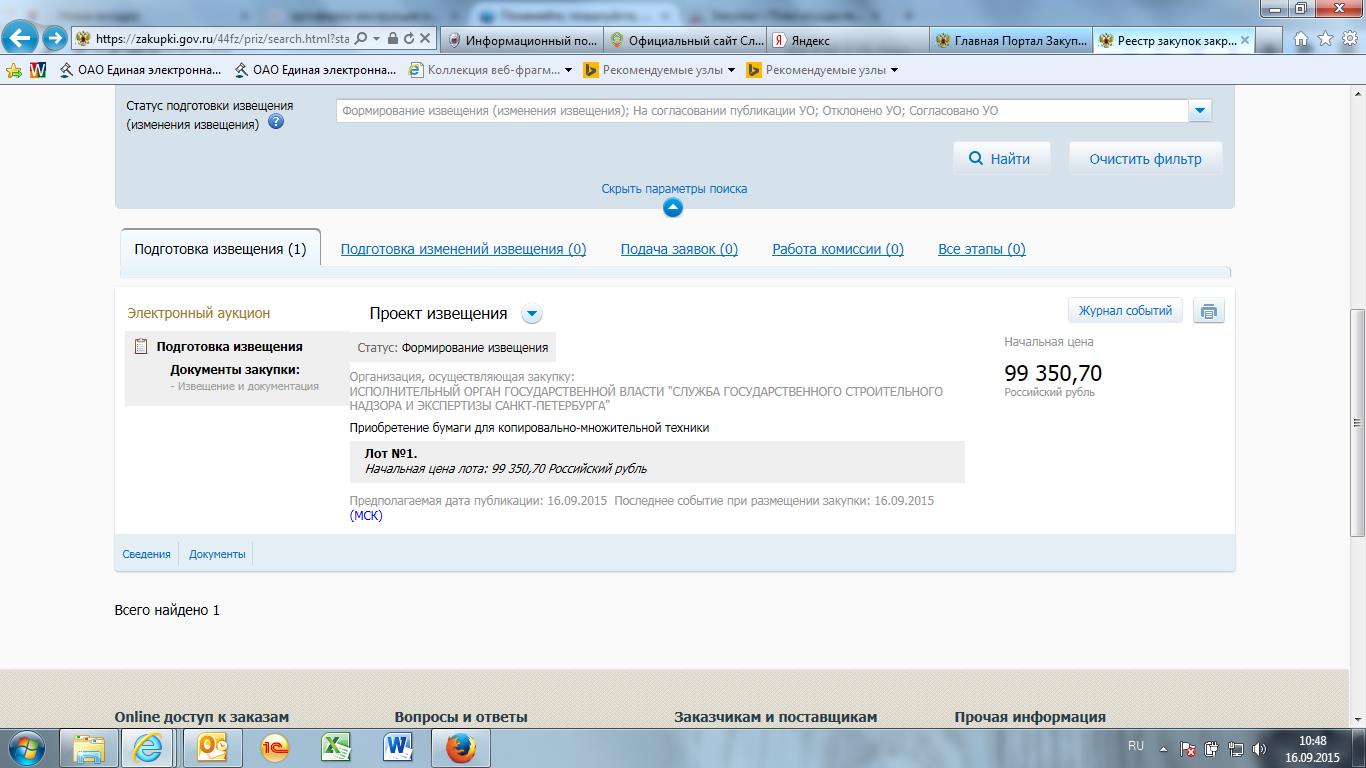
Task: Click the clock showing 10:48
Action: click(x=1312, y=741)
